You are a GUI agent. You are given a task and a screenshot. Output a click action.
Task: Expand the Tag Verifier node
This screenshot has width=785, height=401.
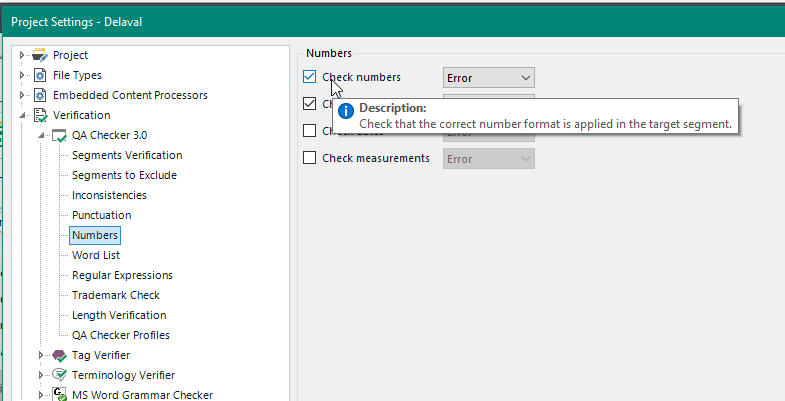(x=41, y=355)
